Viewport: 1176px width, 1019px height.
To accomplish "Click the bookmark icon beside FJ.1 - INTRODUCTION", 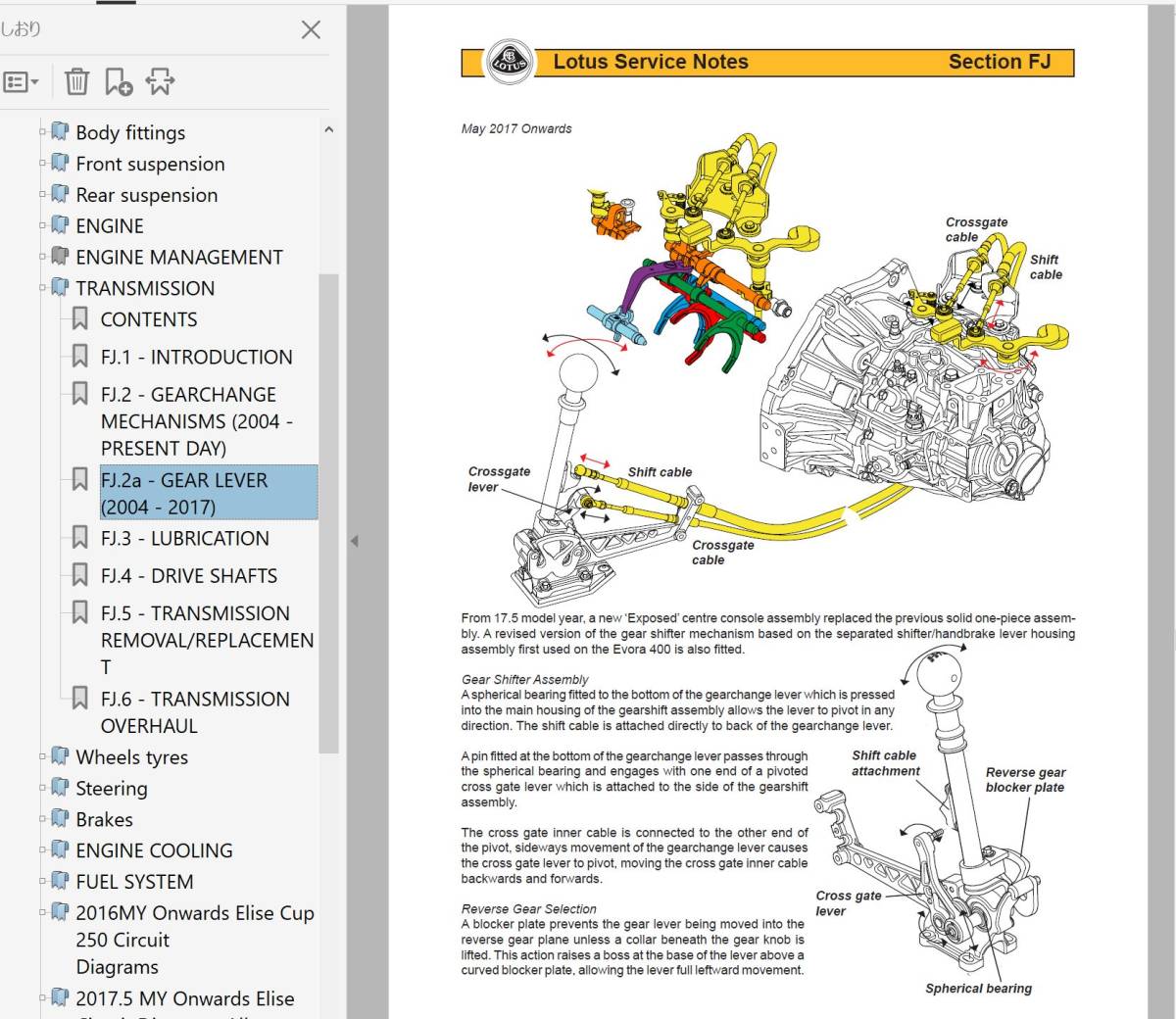I will [x=80, y=356].
